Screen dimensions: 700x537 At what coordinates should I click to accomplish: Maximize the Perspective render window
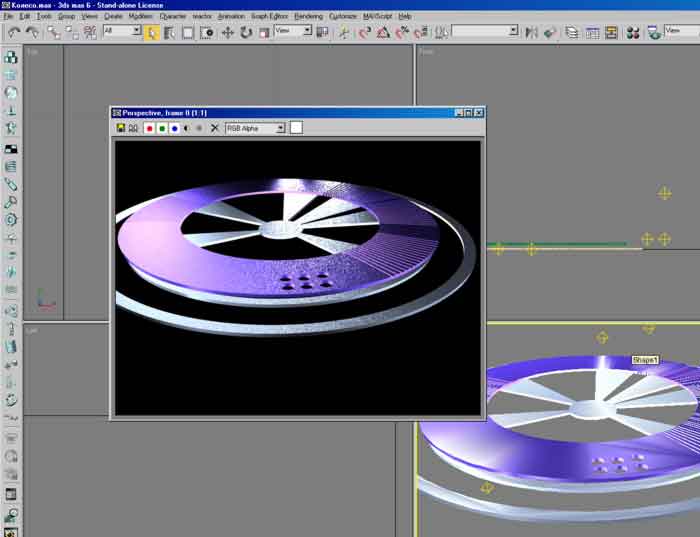468,113
